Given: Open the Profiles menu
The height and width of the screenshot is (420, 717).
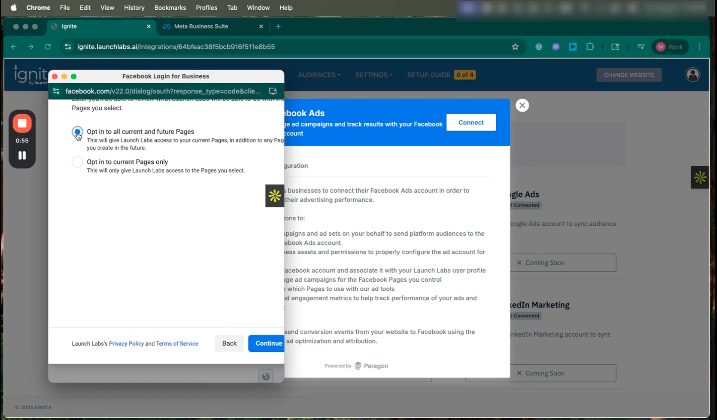Looking at the screenshot, I should click(x=206, y=8).
